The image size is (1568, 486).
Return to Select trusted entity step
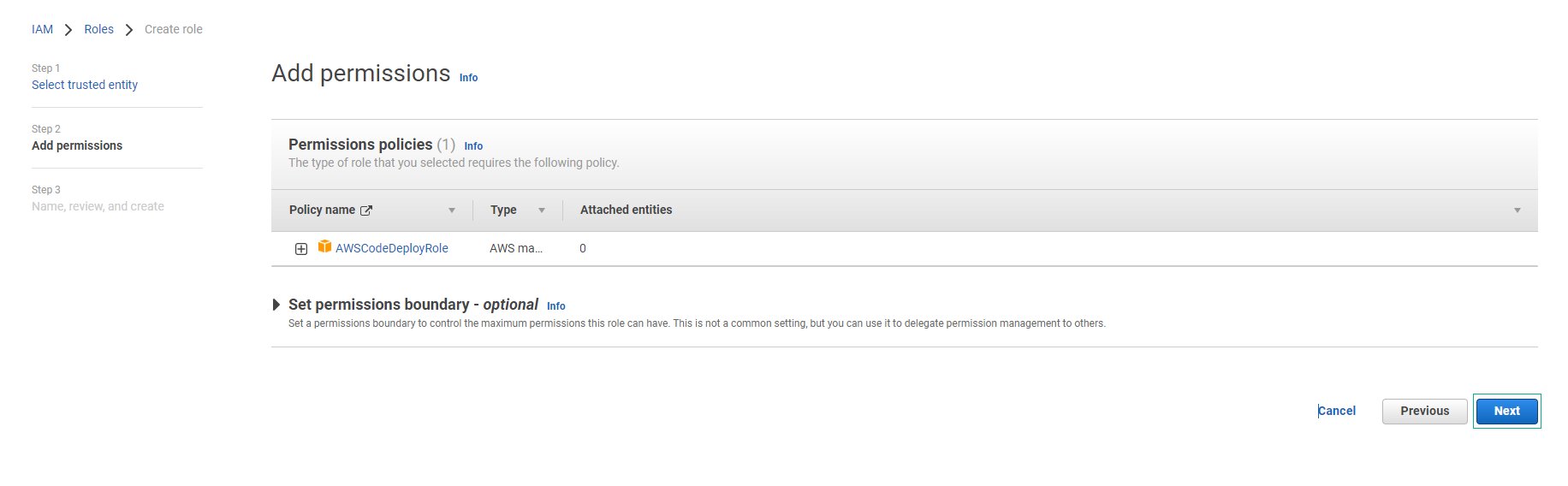coord(85,85)
